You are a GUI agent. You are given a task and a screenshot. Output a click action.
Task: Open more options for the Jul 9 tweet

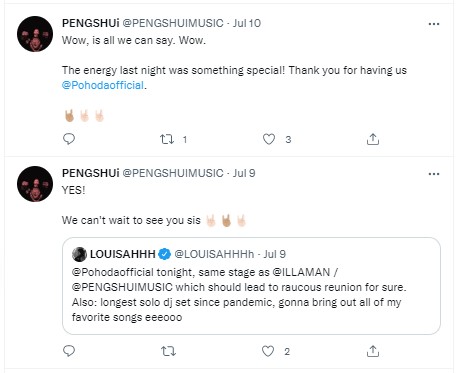434,174
